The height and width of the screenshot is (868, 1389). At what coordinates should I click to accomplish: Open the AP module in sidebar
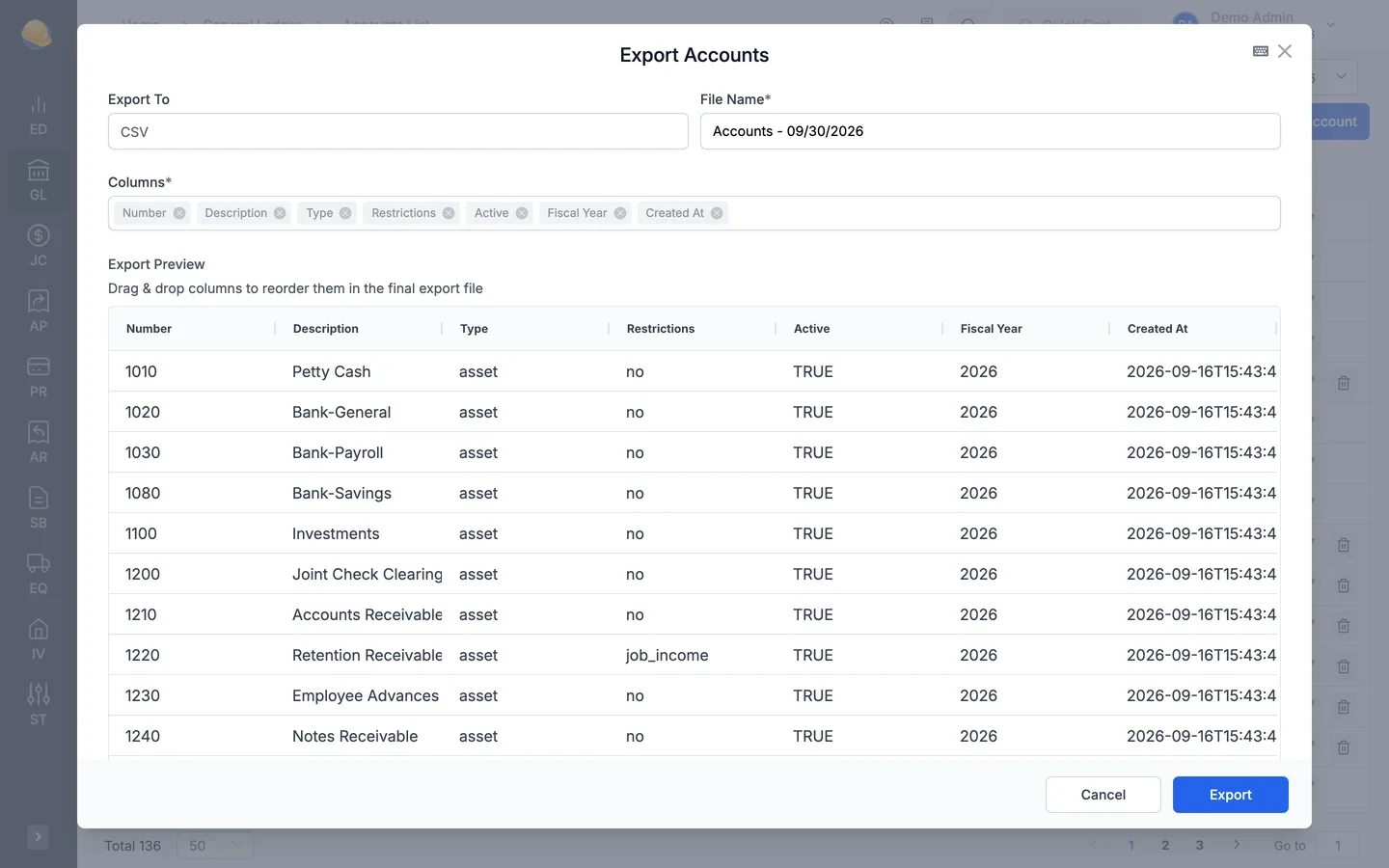[x=39, y=312]
